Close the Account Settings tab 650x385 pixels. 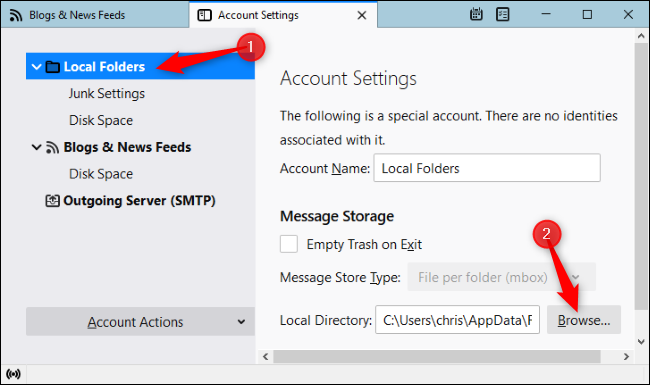point(362,15)
